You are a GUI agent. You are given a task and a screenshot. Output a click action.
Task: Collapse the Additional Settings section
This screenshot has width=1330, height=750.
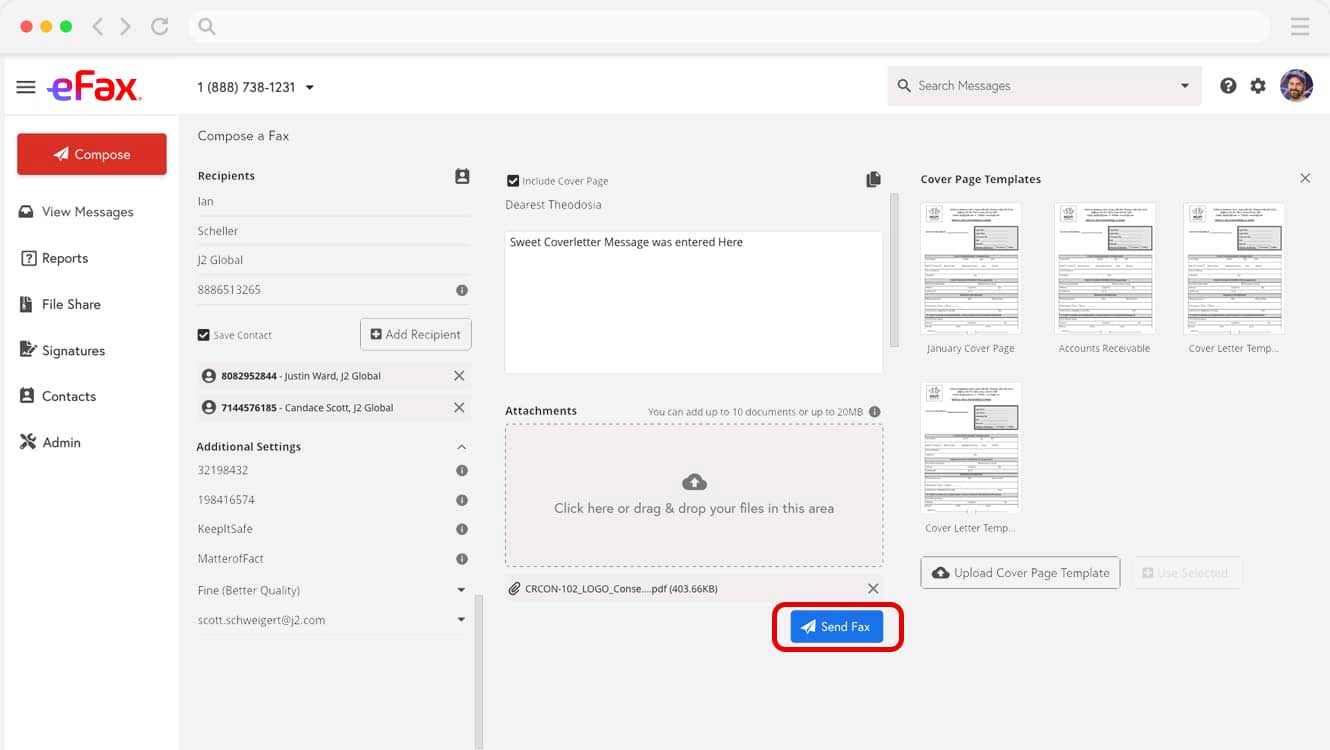461,446
